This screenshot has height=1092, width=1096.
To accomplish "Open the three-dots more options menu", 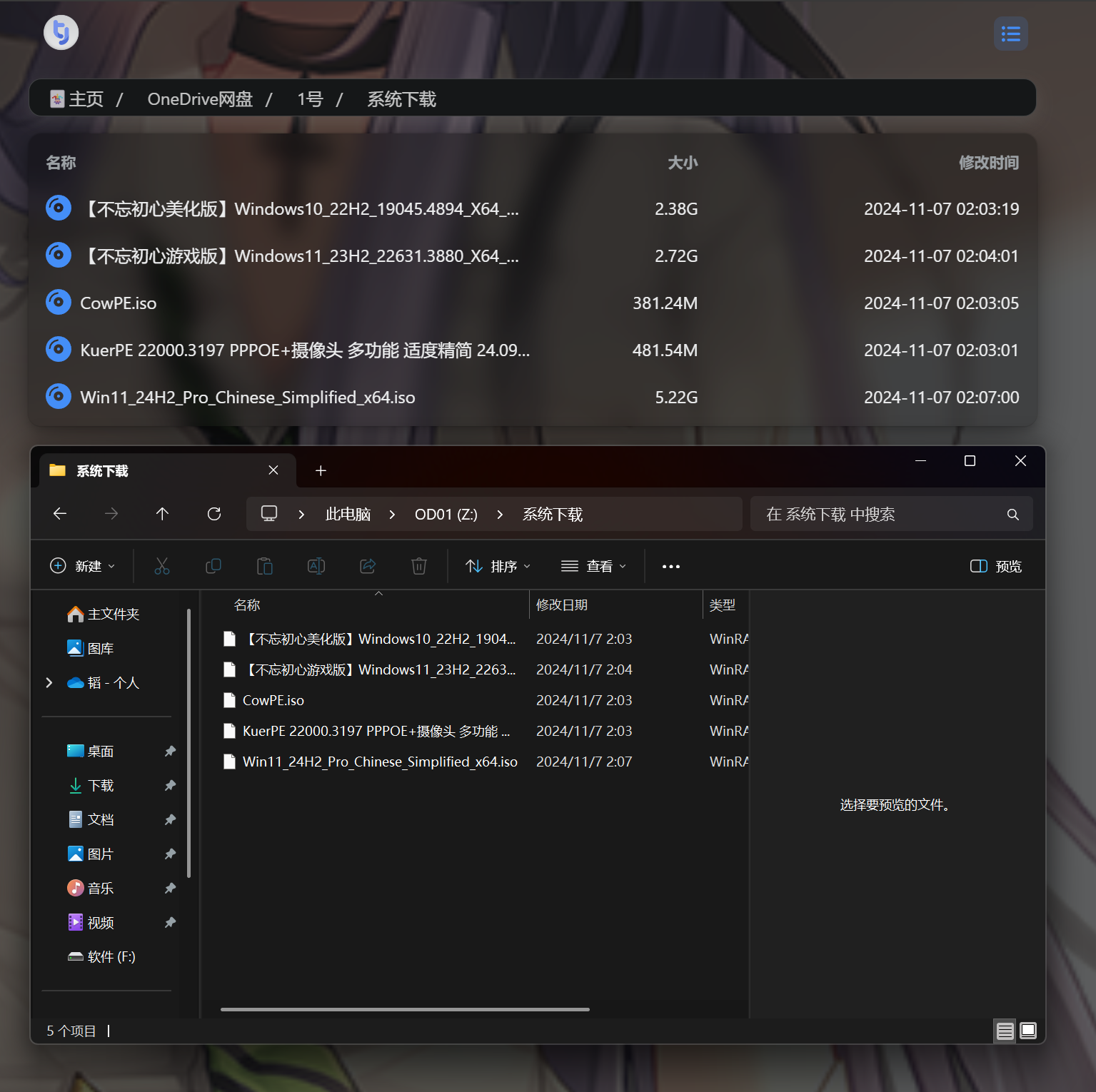I will click(670, 566).
